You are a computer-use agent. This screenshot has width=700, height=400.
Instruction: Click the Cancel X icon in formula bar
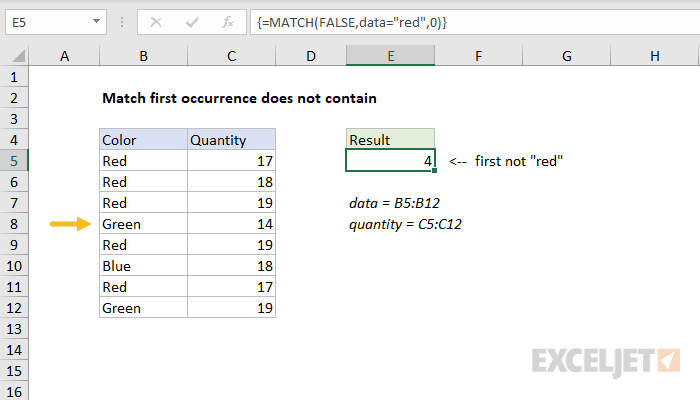(156, 22)
